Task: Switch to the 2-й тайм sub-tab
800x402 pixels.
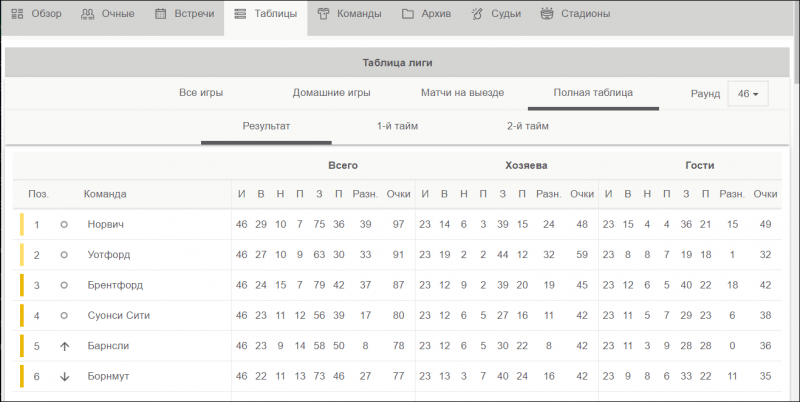Action: [528, 126]
